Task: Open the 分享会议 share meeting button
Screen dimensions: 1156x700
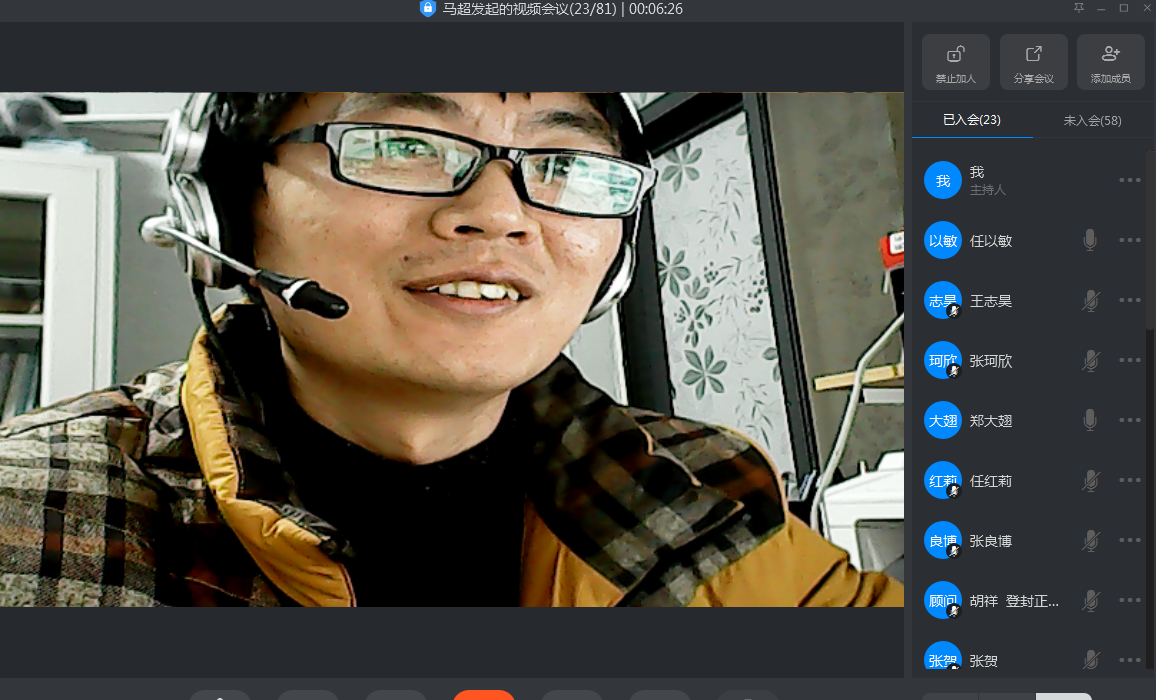Action: pos(1034,62)
